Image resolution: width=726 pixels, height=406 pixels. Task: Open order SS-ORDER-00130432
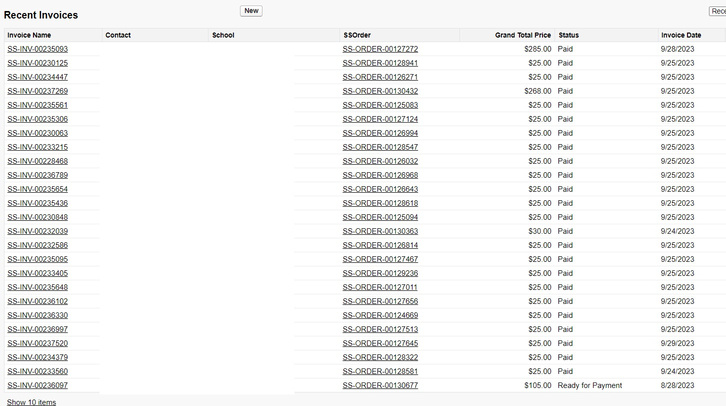tap(380, 91)
